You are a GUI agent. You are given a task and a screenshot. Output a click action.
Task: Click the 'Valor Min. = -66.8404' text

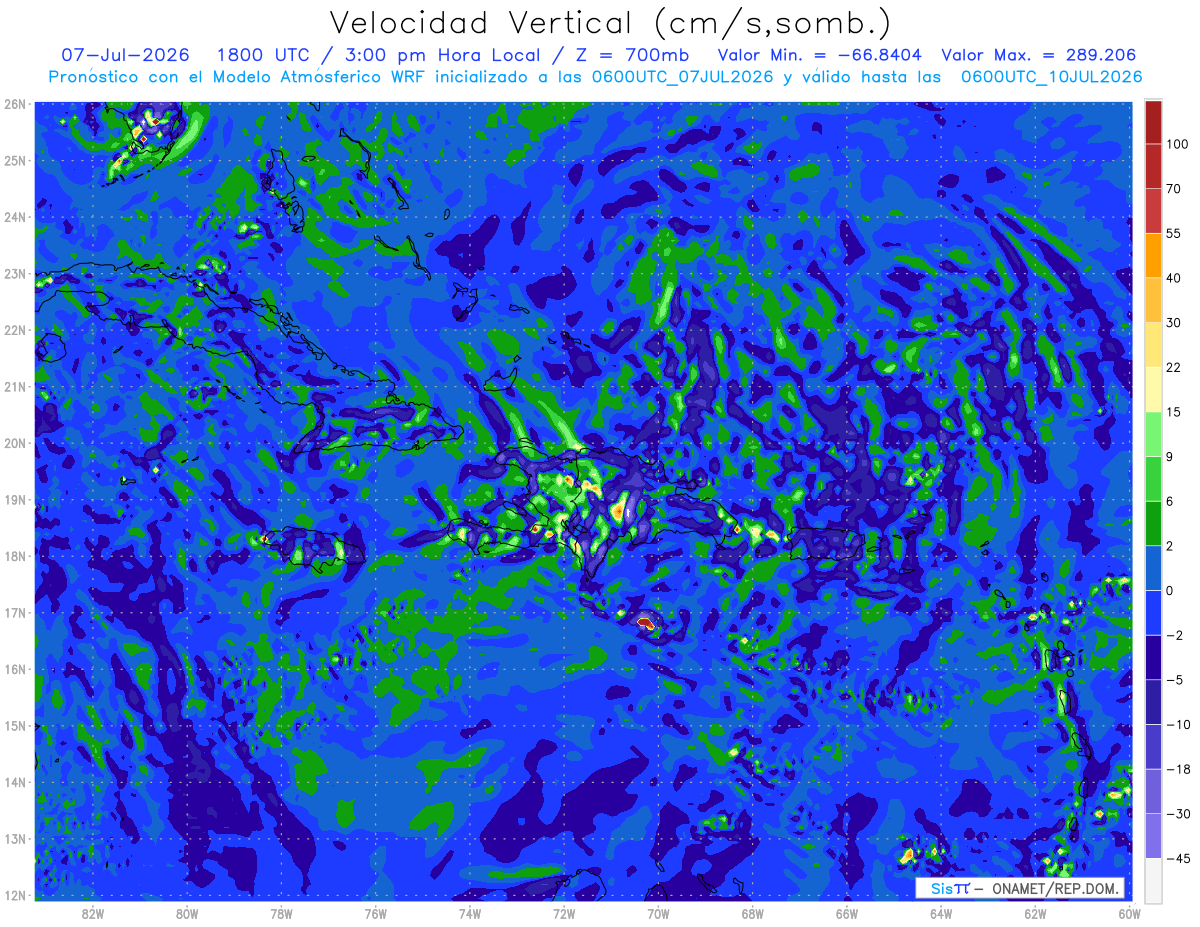tap(820, 55)
